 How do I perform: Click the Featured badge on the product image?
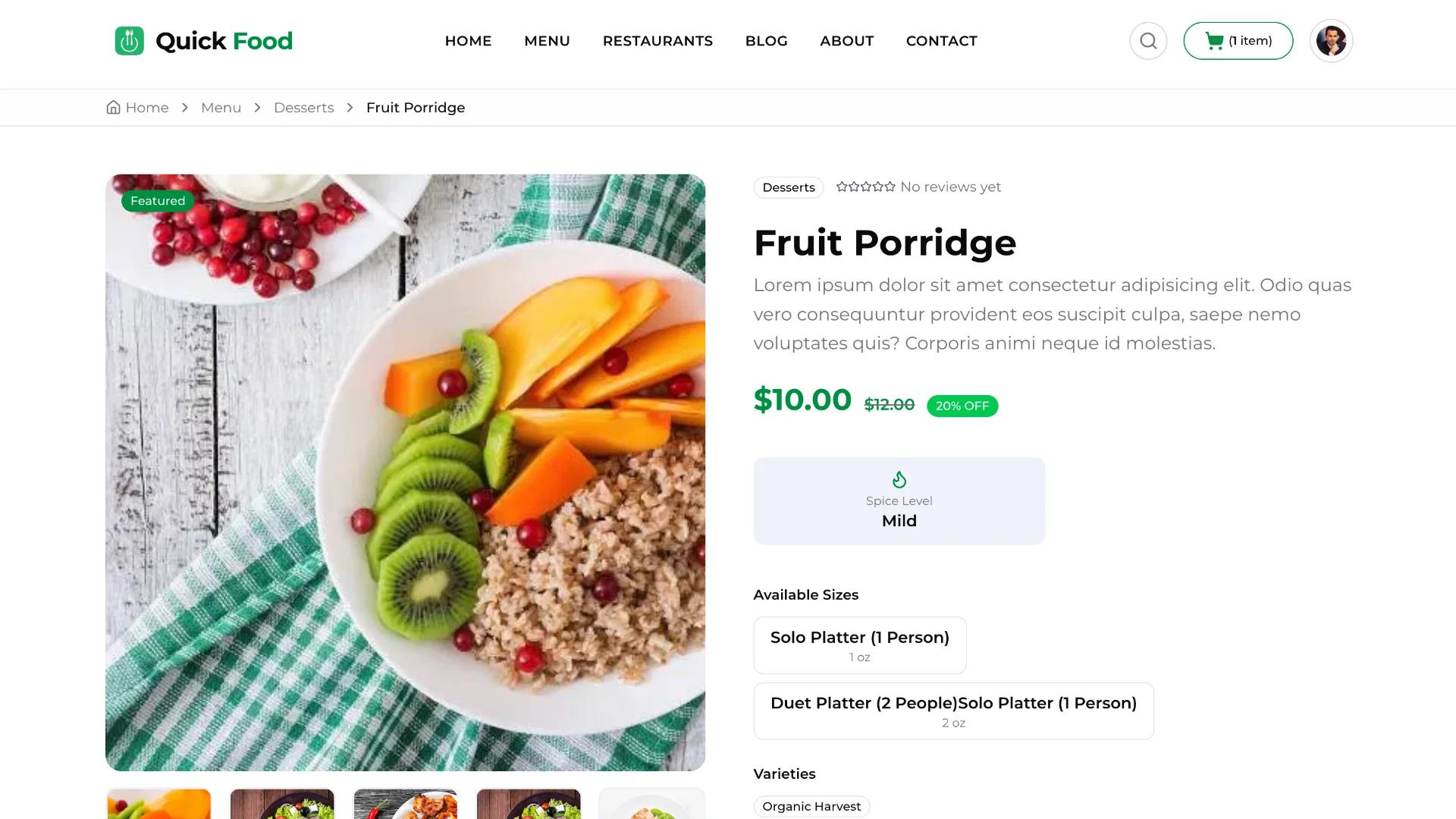pyautogui.click(x=157, y=201)
